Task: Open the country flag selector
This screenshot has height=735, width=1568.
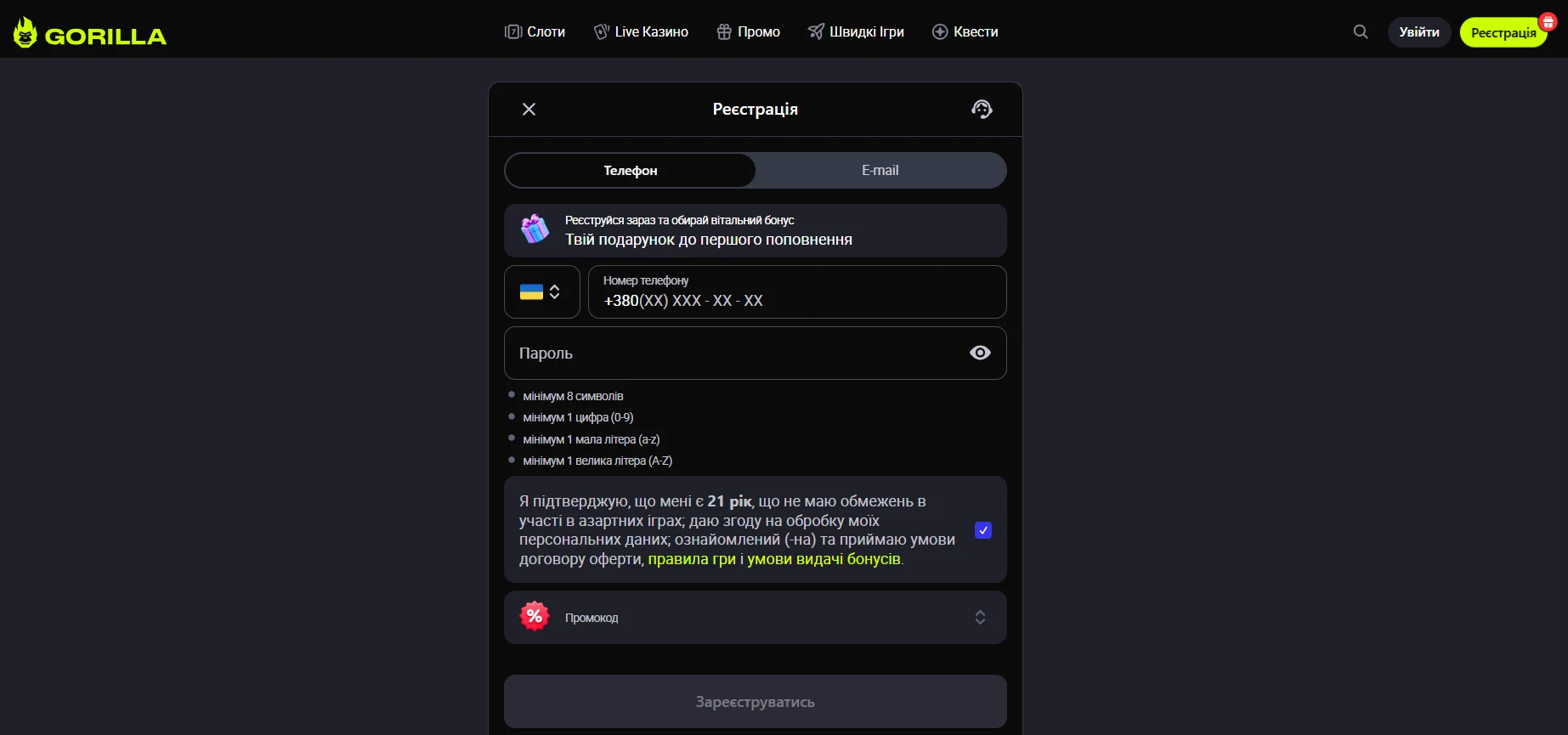Action: coord(542,291)
